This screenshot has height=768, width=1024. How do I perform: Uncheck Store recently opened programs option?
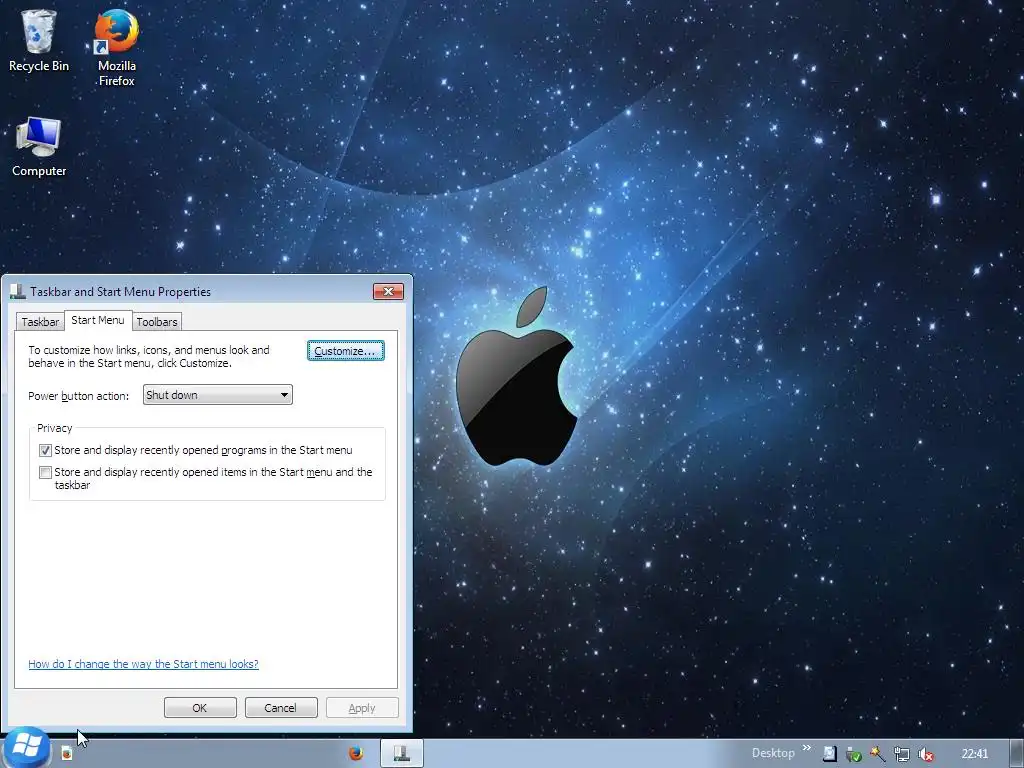[x=45, y=450]
